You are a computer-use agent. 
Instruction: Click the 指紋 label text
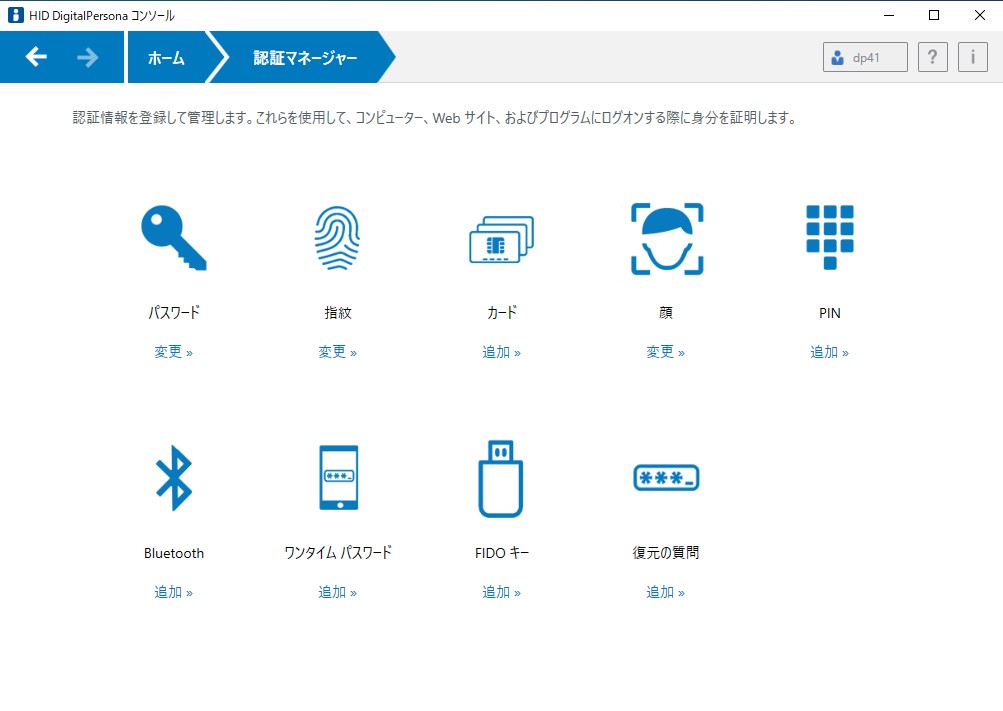tap(338, 313)
